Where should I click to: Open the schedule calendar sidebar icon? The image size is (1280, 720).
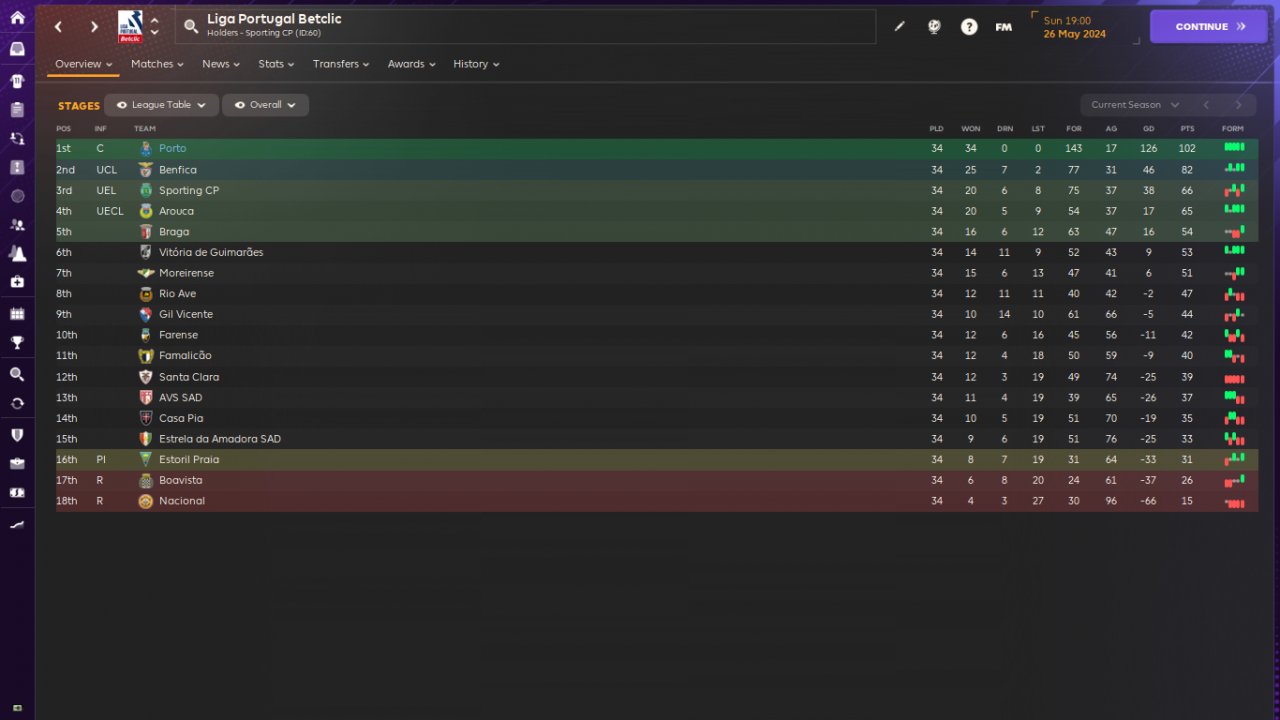tap(17, 314)
